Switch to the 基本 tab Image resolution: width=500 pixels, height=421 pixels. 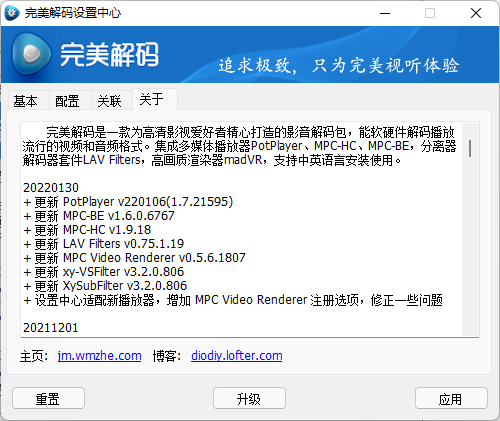(26, 101)
